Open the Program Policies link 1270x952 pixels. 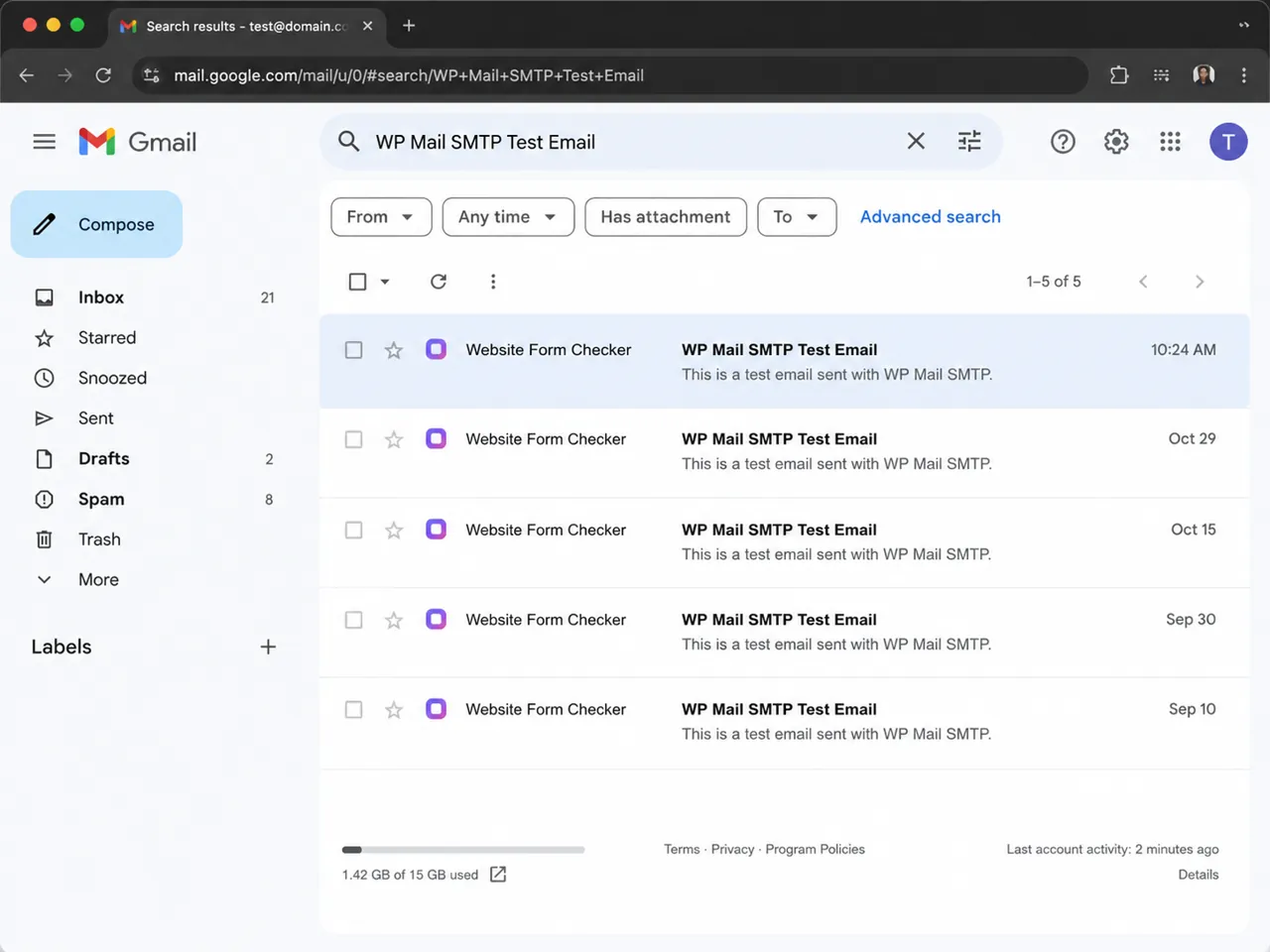(x=816, y=850)
